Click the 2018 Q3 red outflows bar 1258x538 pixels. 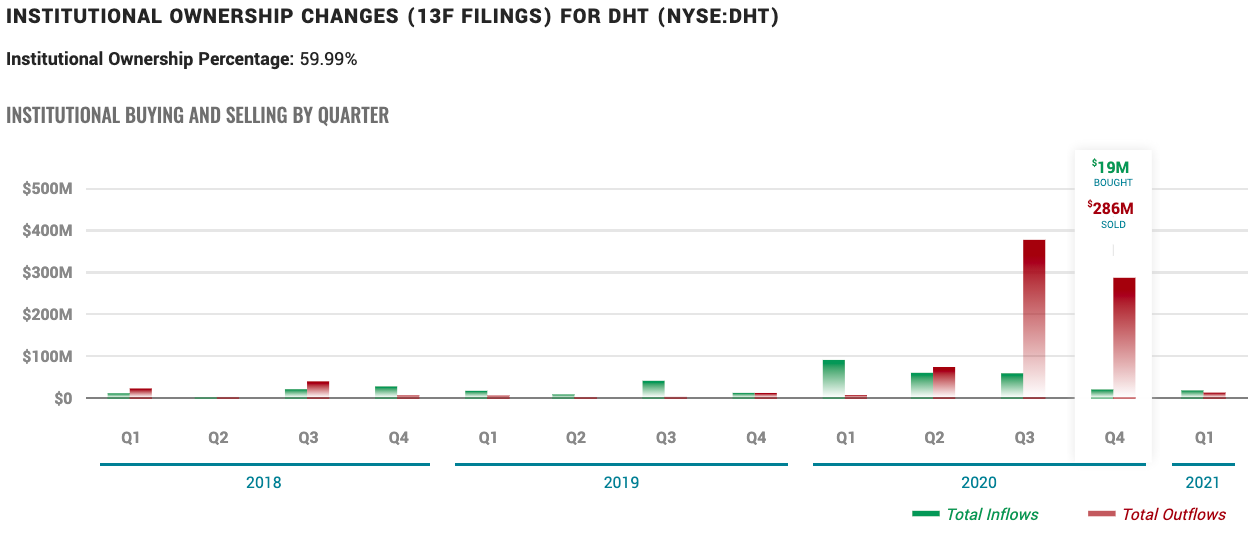coord(318,390)
